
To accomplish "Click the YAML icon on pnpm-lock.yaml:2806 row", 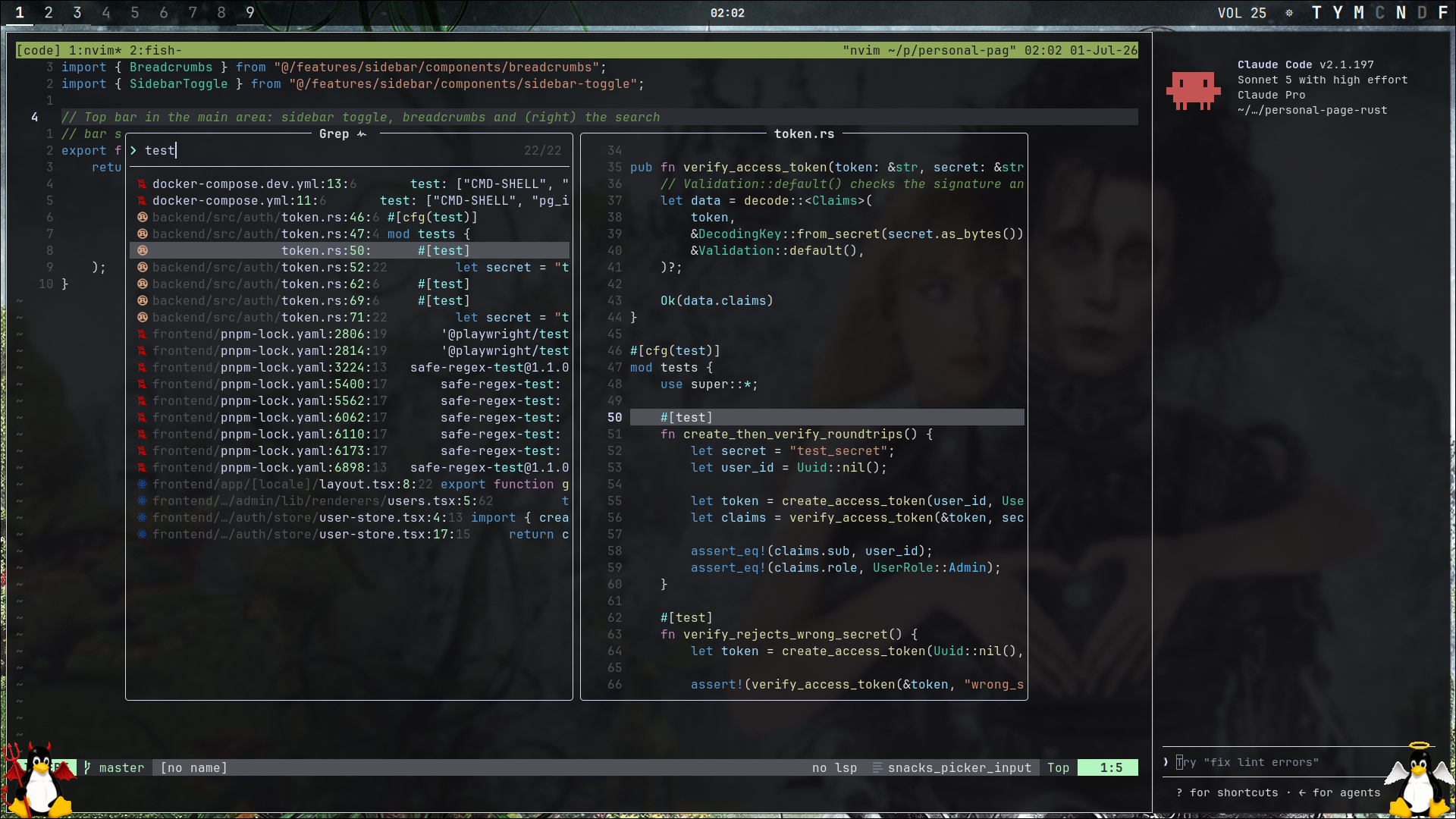I will (142, 334).
